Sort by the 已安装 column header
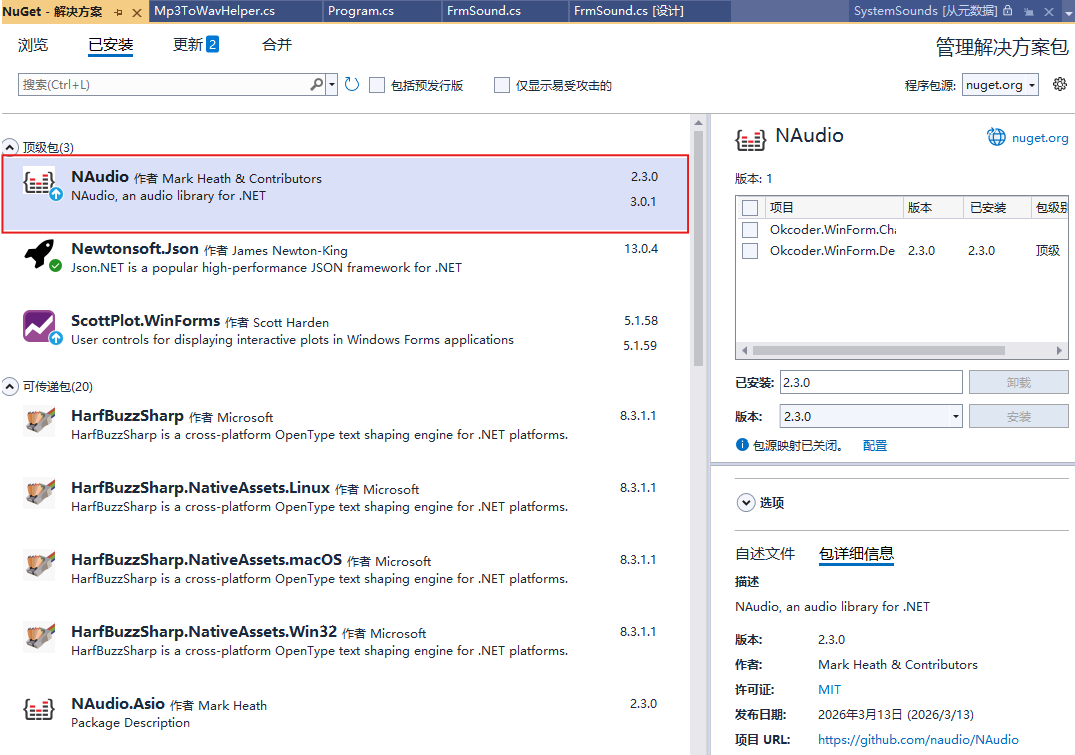The height and width of the screenshot is (755, 1075). click(996, 208)
